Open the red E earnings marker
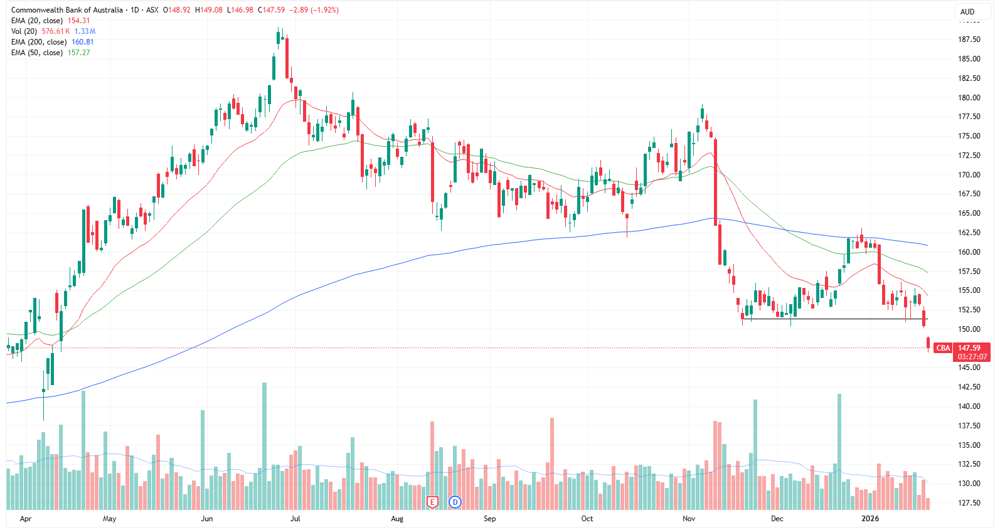The height and width of the screenshot is (530, 1000). (433, 502)
